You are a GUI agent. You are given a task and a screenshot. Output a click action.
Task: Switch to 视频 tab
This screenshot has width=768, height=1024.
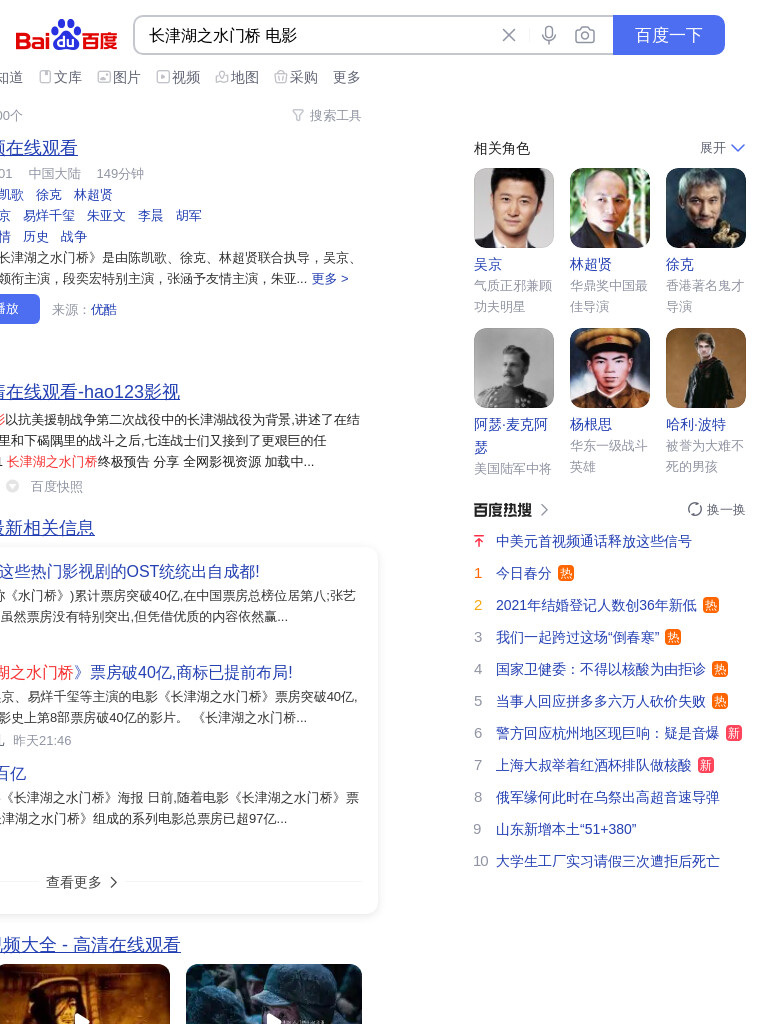[178, 77]
